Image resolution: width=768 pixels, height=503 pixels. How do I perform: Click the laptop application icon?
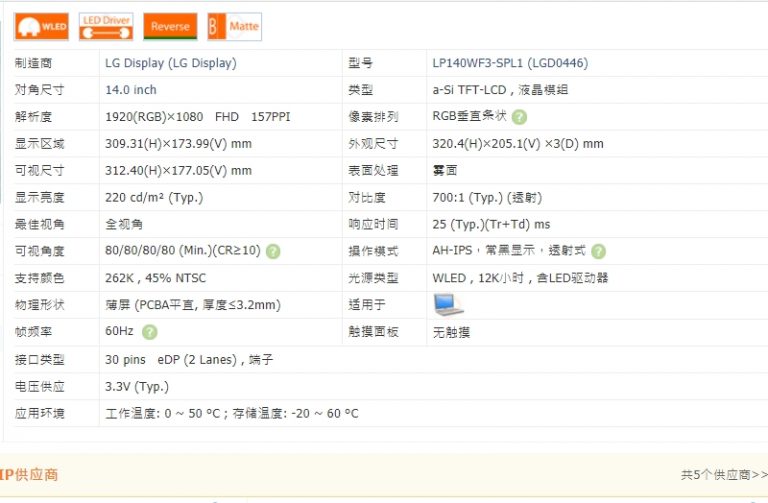(448, 305)
